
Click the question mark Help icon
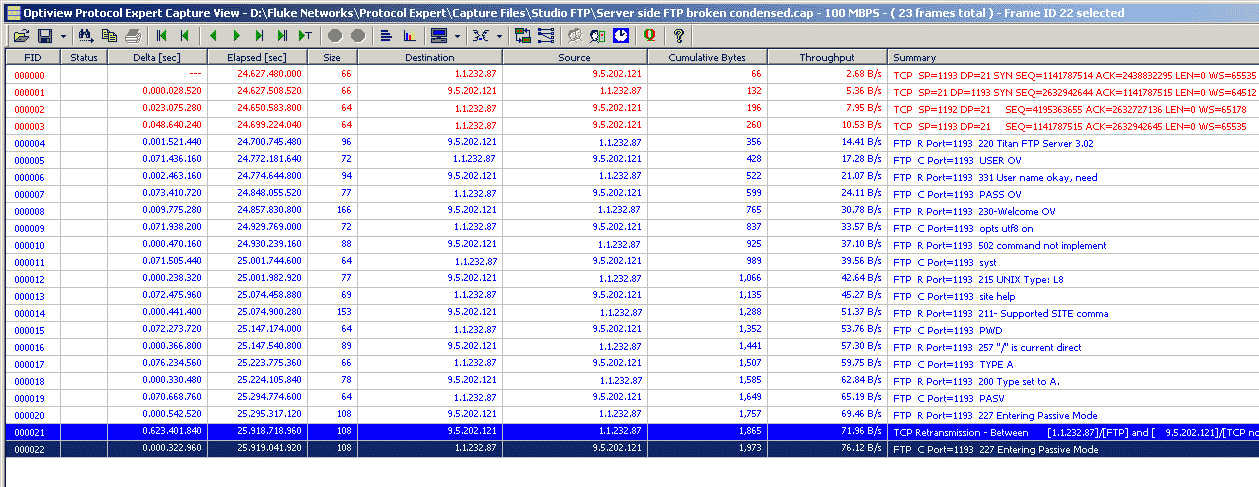[x=678, y=35]
